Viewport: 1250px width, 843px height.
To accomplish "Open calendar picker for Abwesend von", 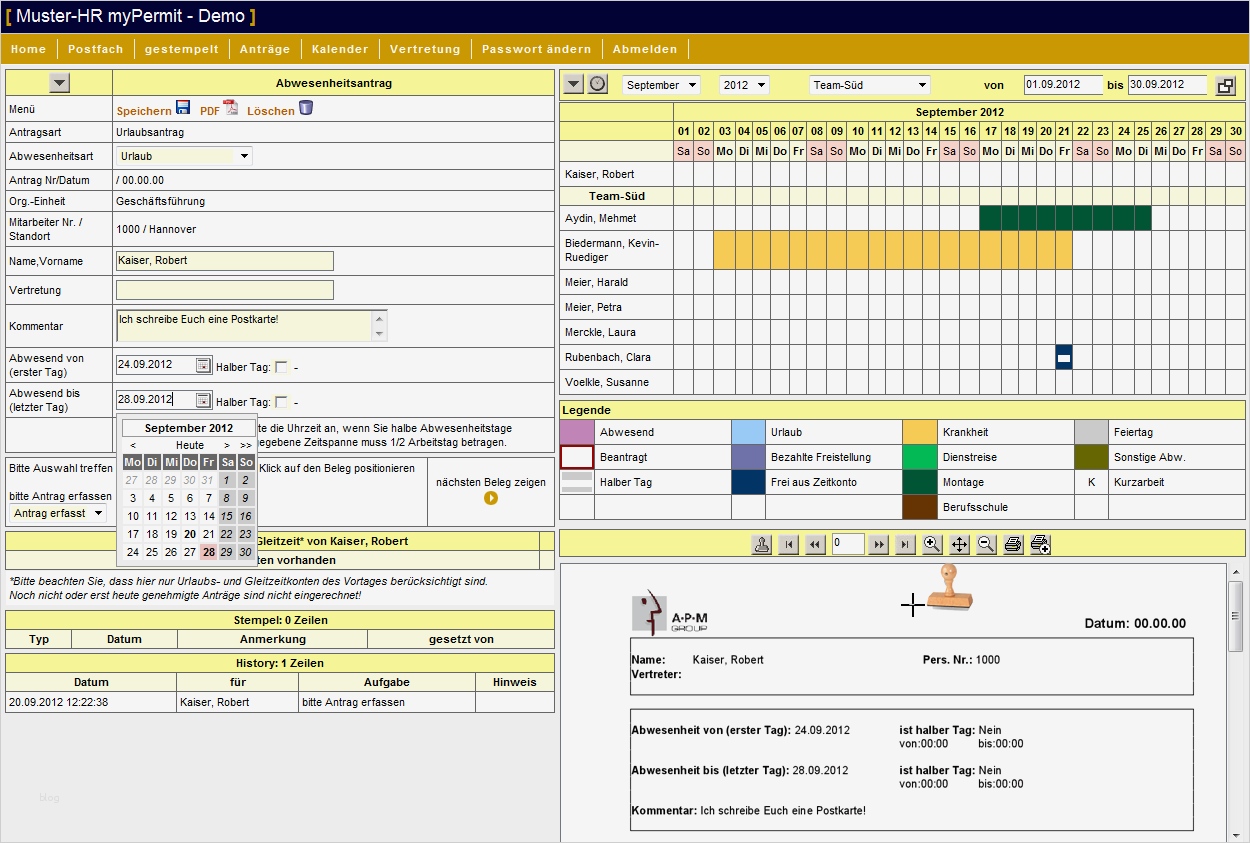I will tap(203, 365).
